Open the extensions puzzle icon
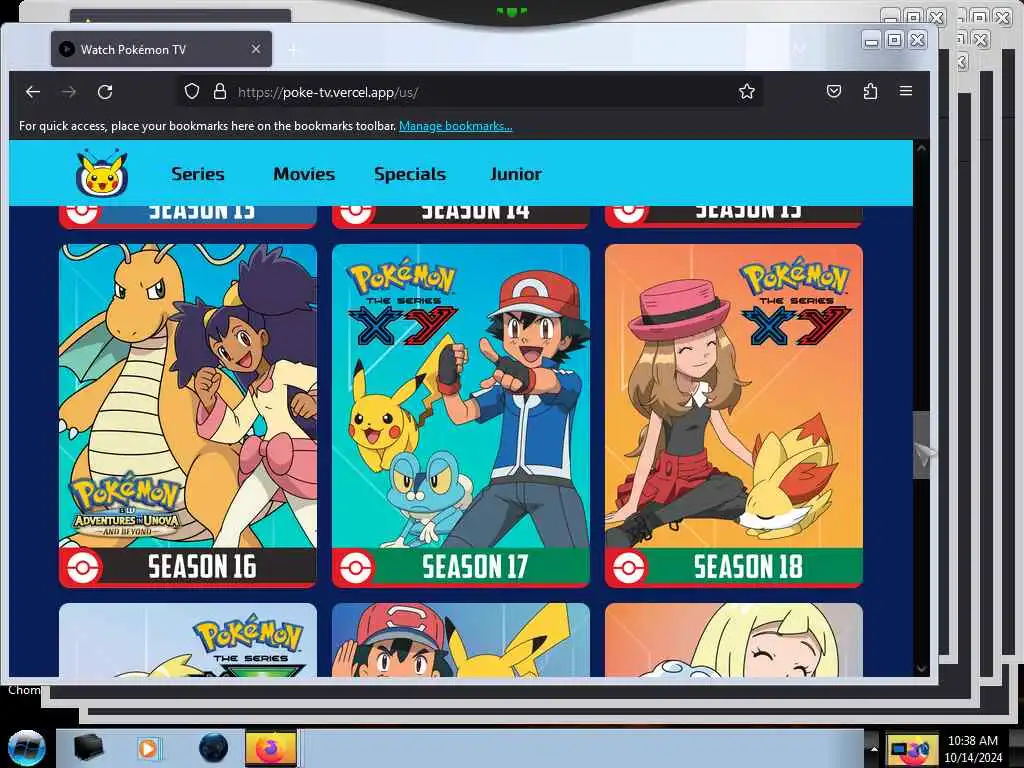Viewport: 1024px width, 768px height. coord(870,91)
